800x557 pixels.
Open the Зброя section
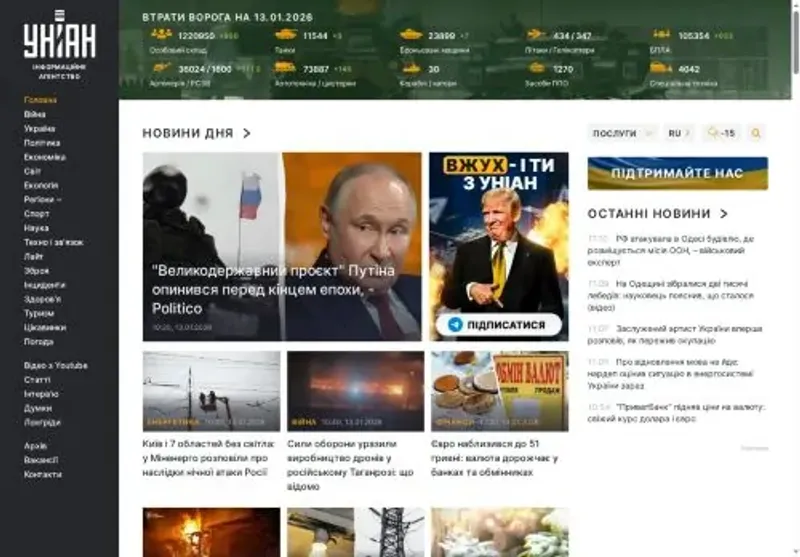click(36, 271)
